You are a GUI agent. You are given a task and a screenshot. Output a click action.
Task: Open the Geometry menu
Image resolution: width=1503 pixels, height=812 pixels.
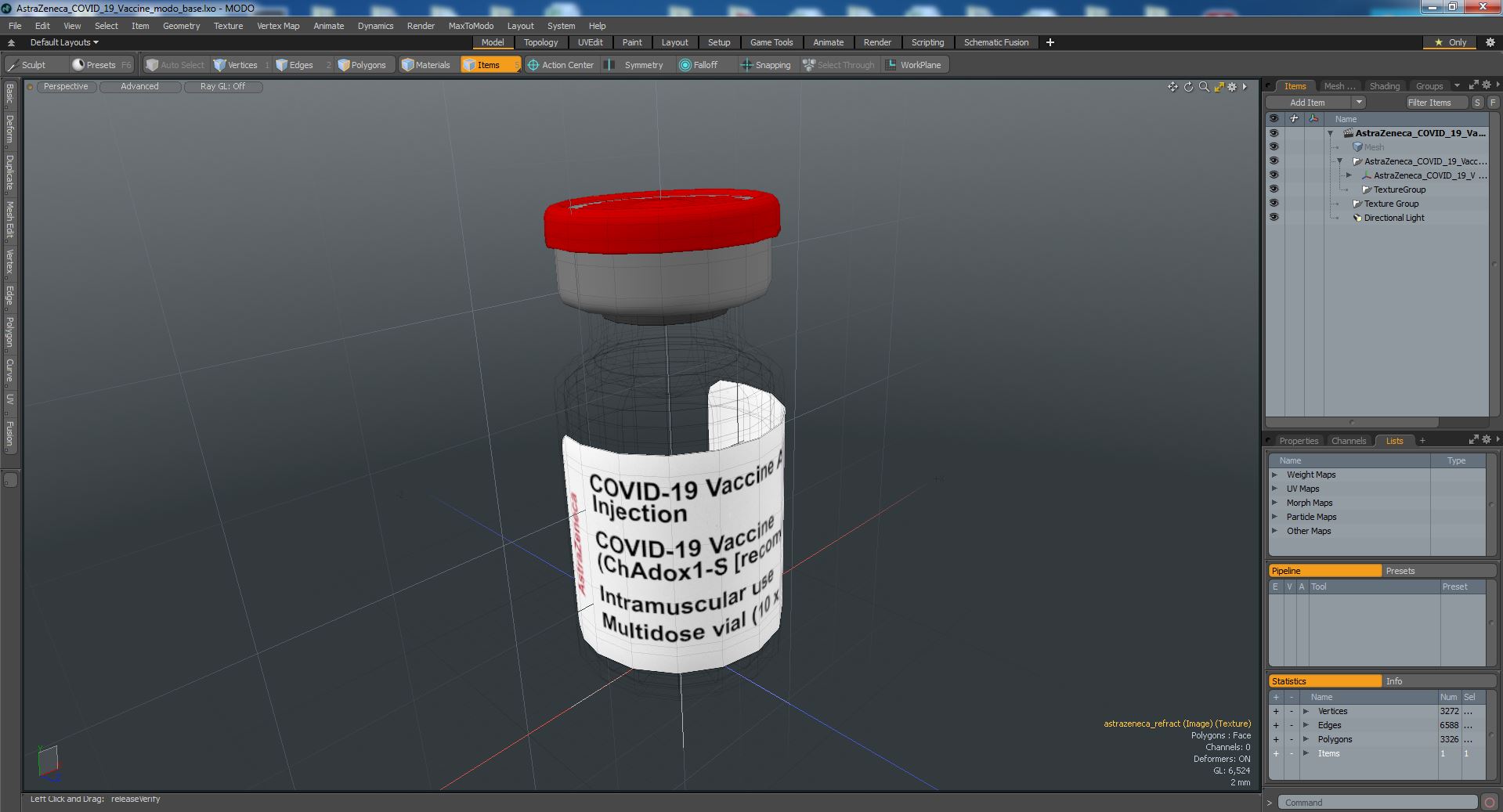click(181, 26)
